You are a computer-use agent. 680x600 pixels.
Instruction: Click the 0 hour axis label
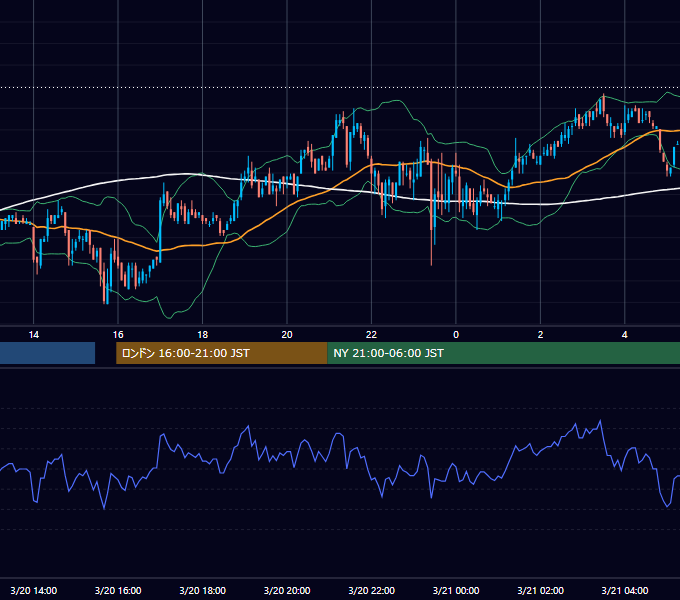[x=456, y=335]
